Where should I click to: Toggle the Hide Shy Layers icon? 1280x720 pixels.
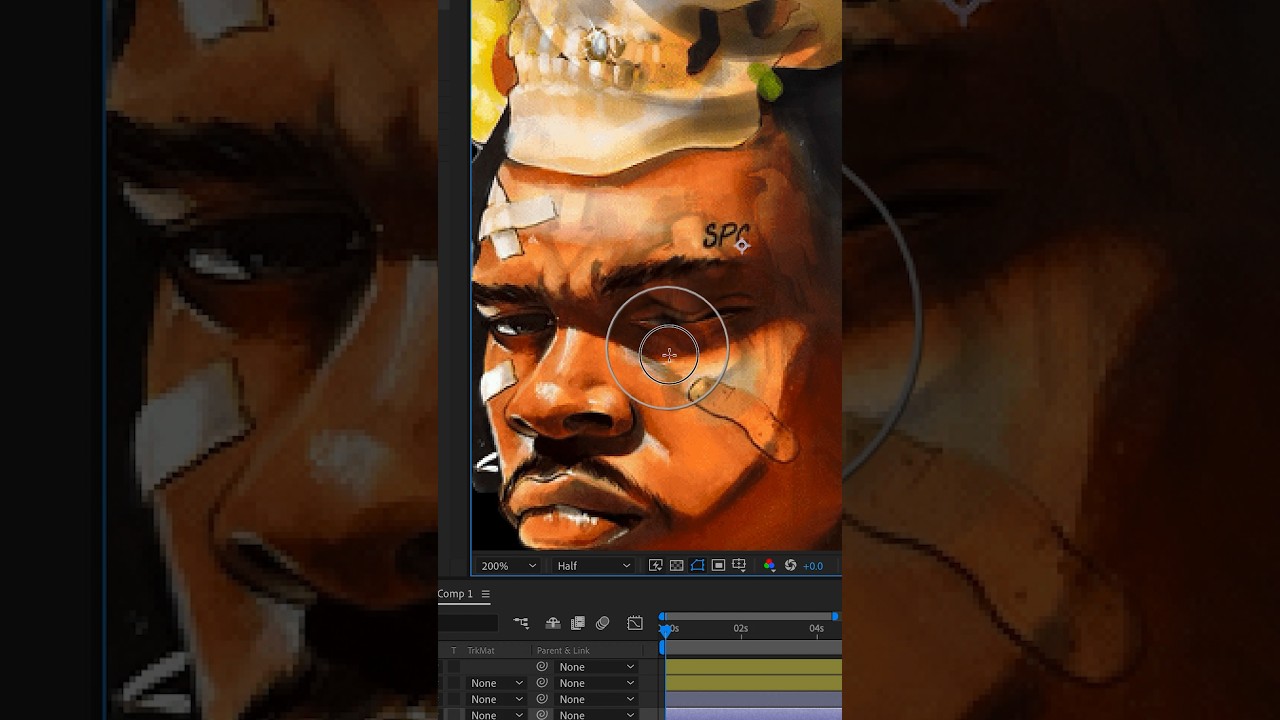click(552, 623)
